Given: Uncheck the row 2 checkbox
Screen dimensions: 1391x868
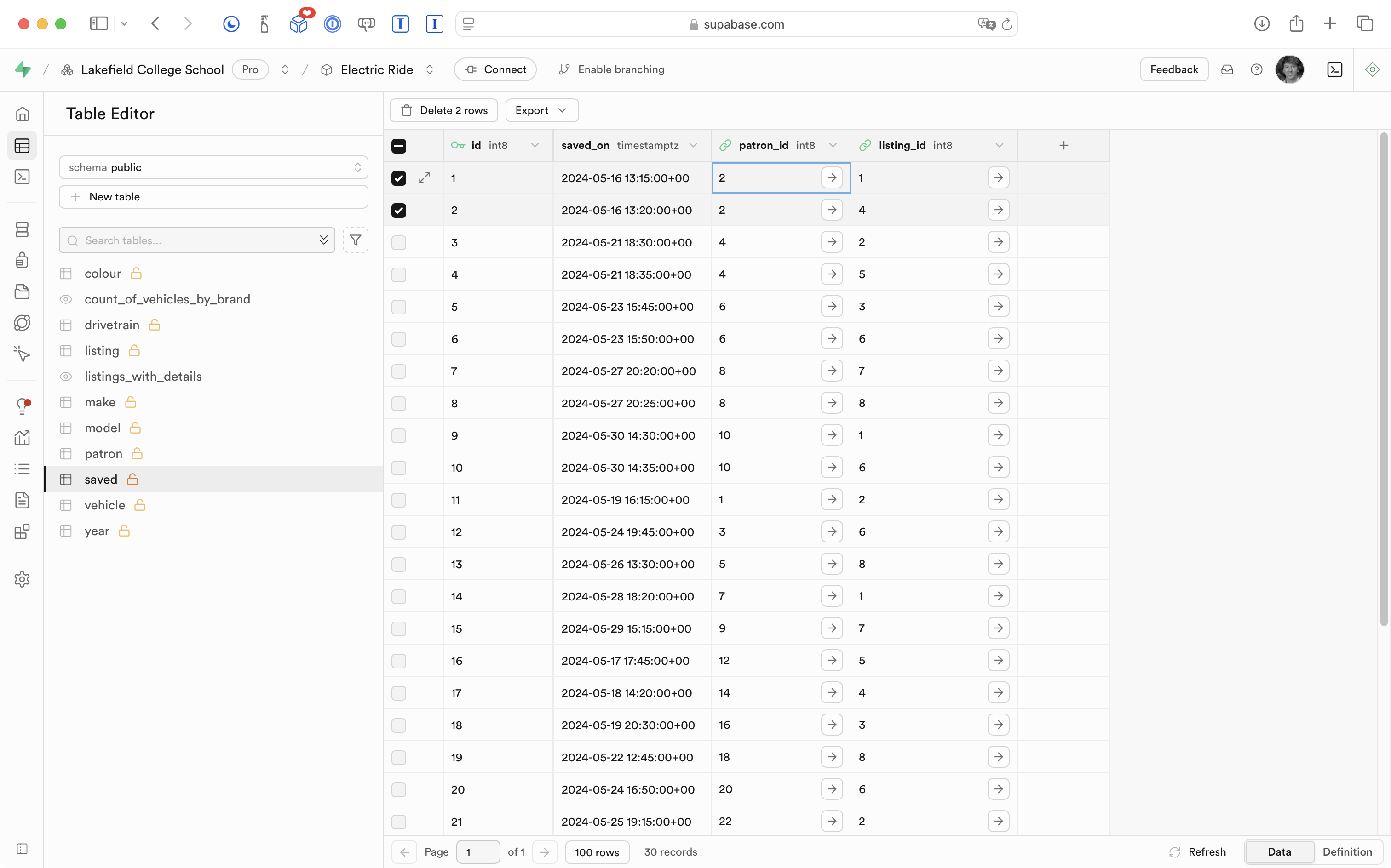Looking at the screenshot, I should click(398, 211).
